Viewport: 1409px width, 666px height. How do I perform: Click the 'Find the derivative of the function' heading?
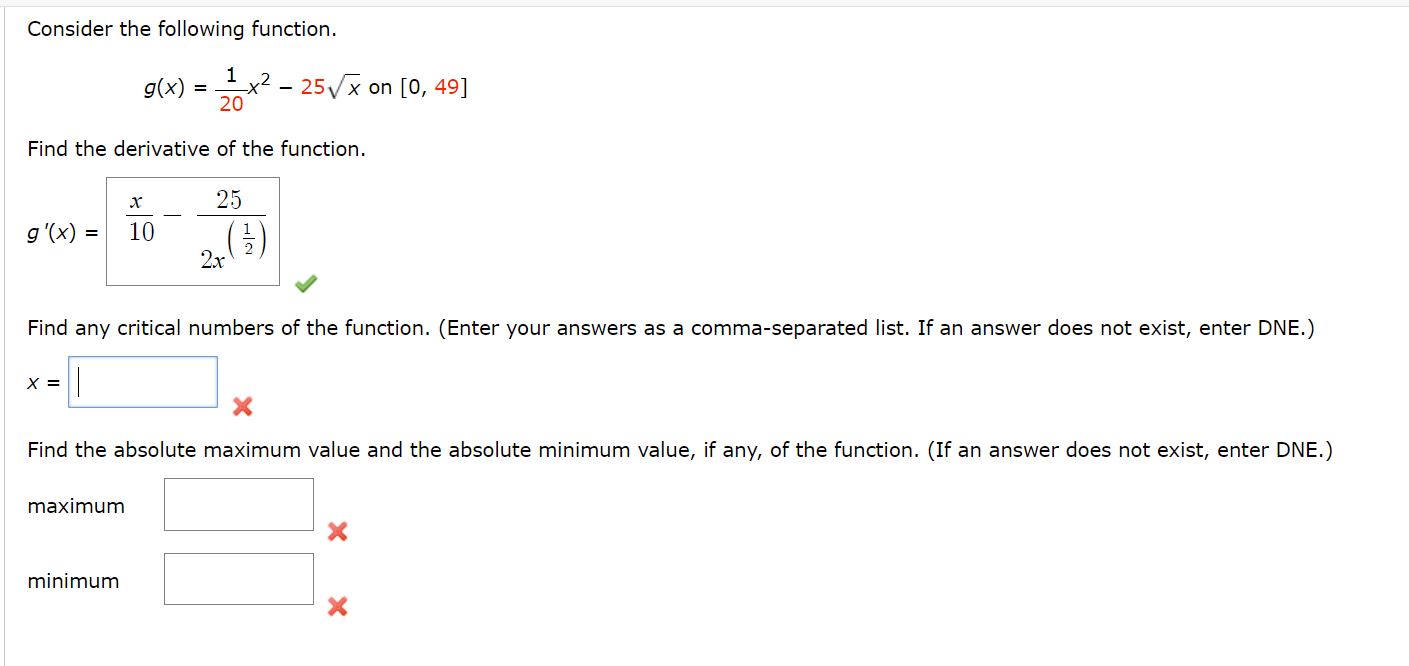coord(195,148)
